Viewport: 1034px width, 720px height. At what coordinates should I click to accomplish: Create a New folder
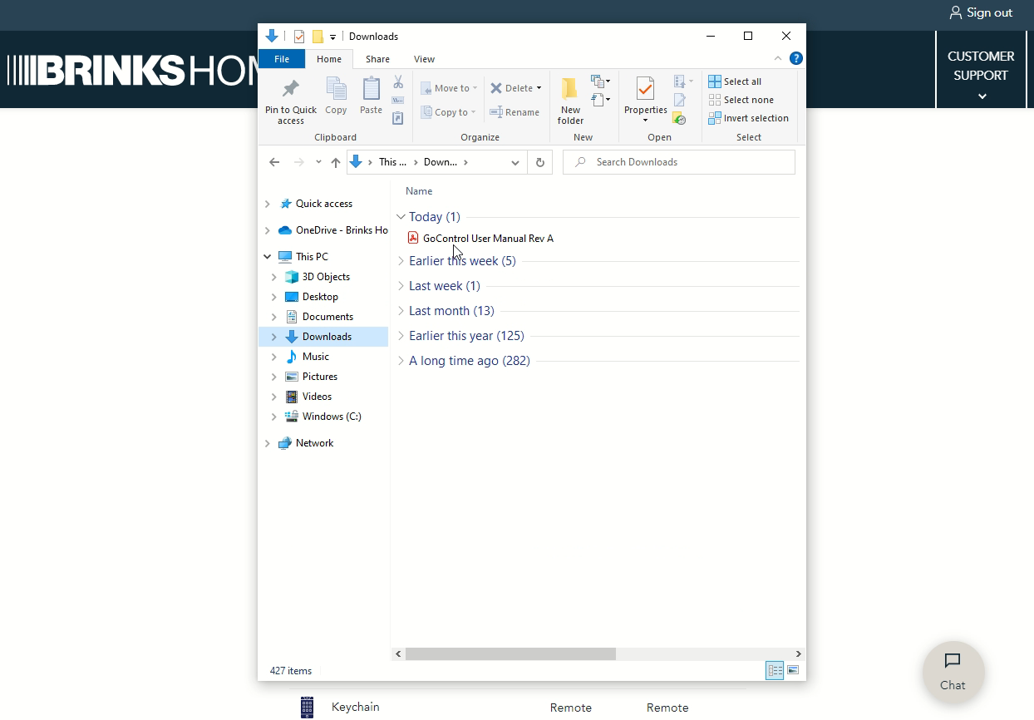pos(569,100)
